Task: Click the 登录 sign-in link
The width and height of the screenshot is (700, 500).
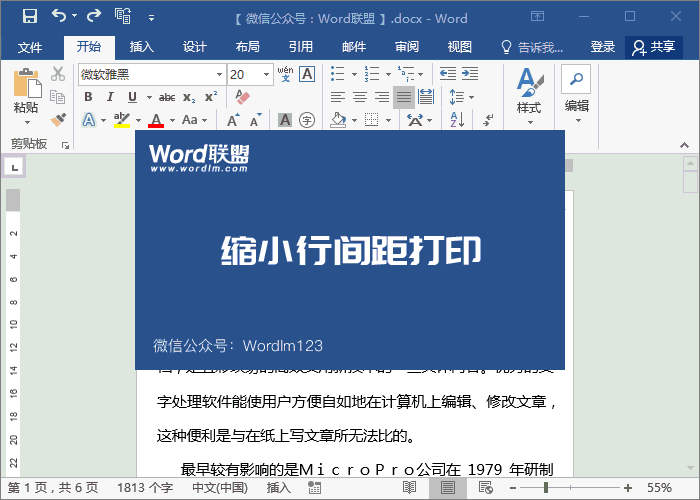Action: pyautogui.click(x=603, y=47)
